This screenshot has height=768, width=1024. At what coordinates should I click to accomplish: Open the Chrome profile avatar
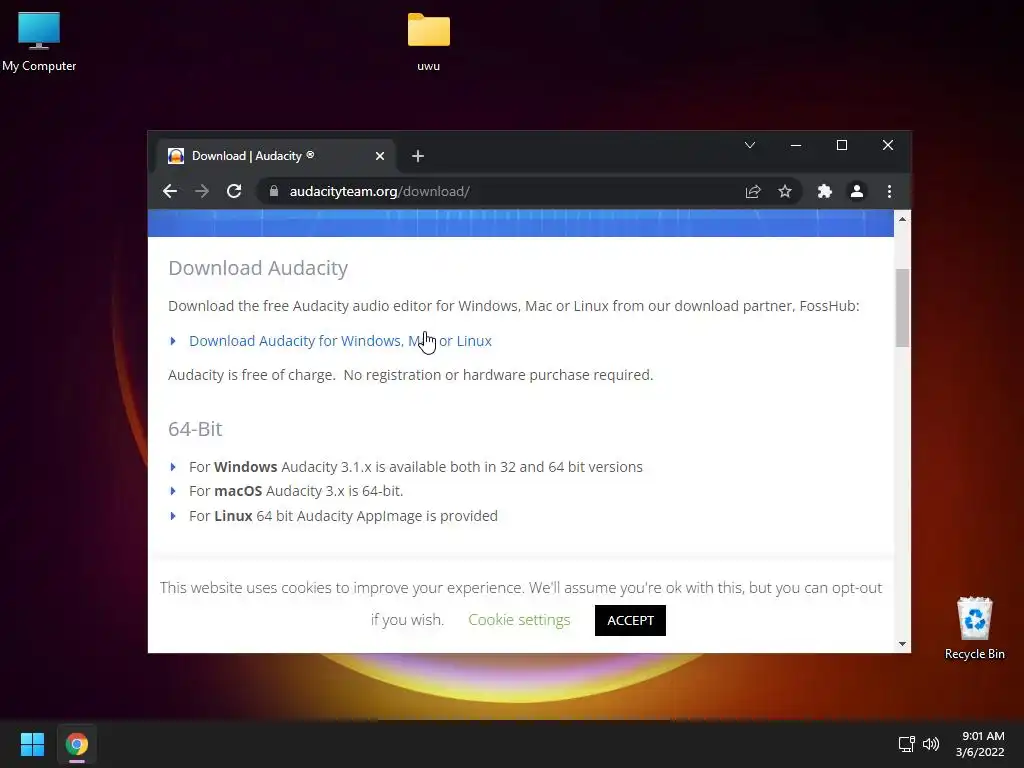(857, 191)
